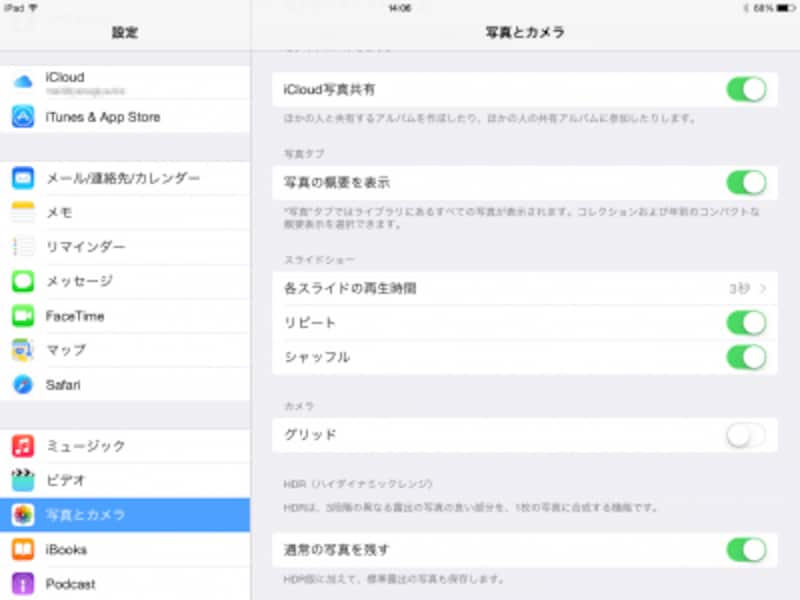The height and width of the screenshot is (600, 800).
Task: Disable the シャッフル switch
Action: (746, 357)
